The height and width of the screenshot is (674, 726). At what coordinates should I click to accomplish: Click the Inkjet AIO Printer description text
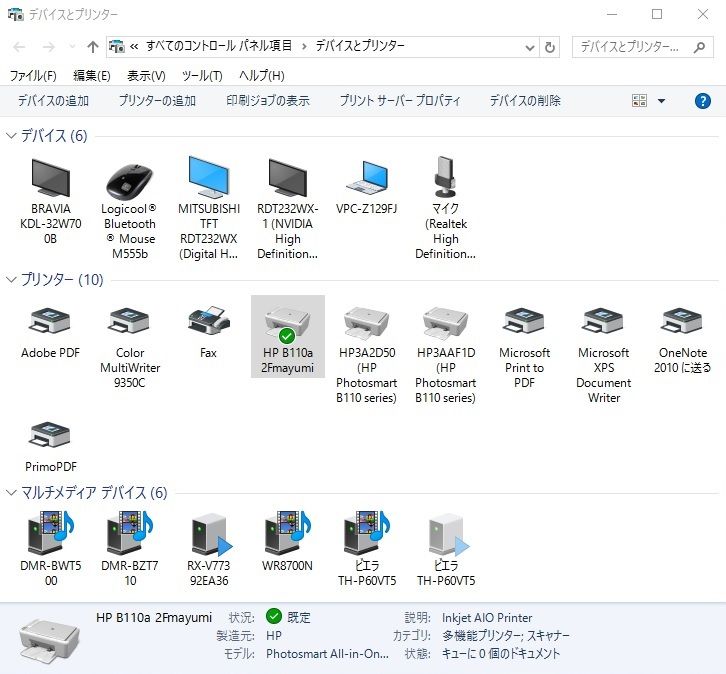[487, 618]
